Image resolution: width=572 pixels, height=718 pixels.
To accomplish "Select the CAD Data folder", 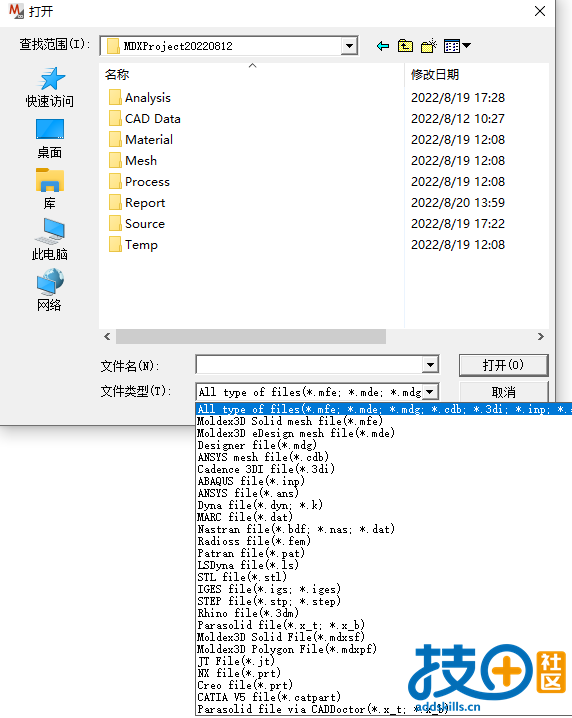I will point(145,119).
